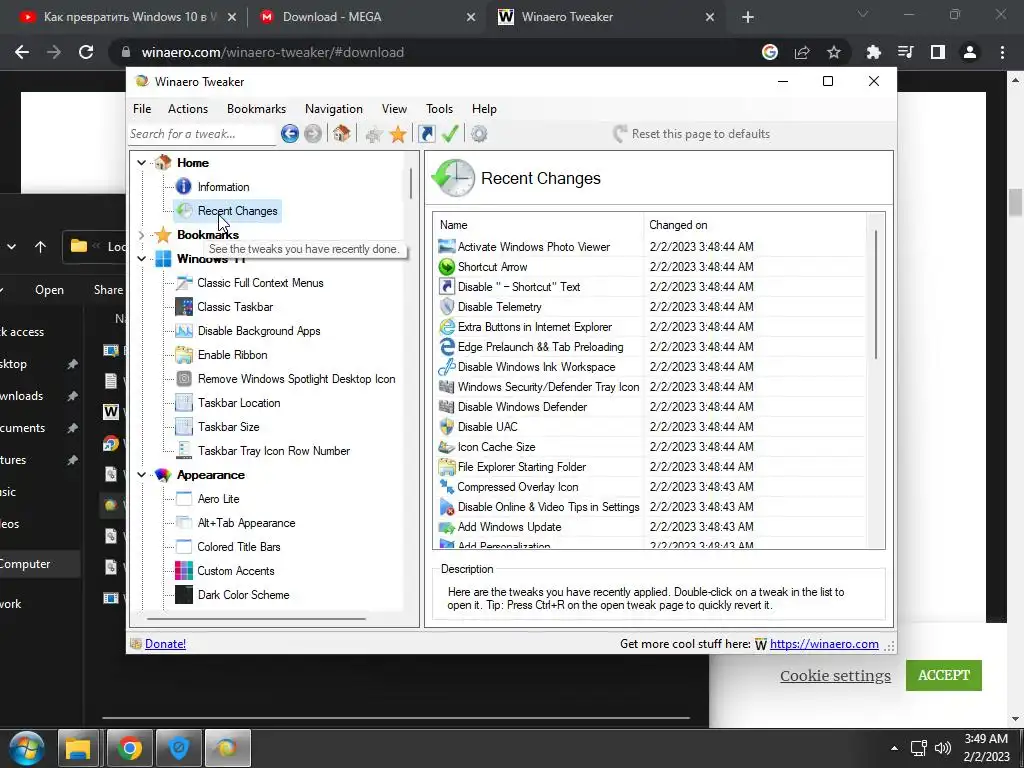Viewport: 1024px width, 768px height.
Task: Select Disable Windows Ink Workspace row
Action: click(x=649, y=367)
